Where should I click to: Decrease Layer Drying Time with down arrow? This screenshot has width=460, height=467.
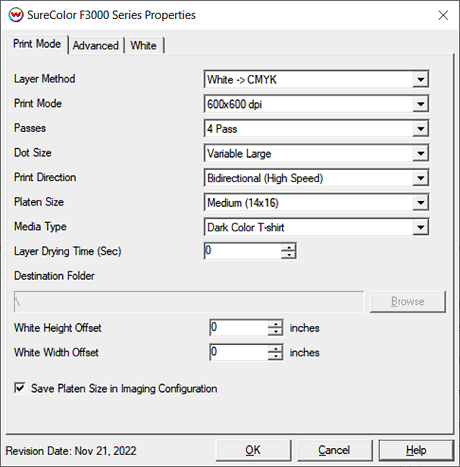tap(288, 255)
